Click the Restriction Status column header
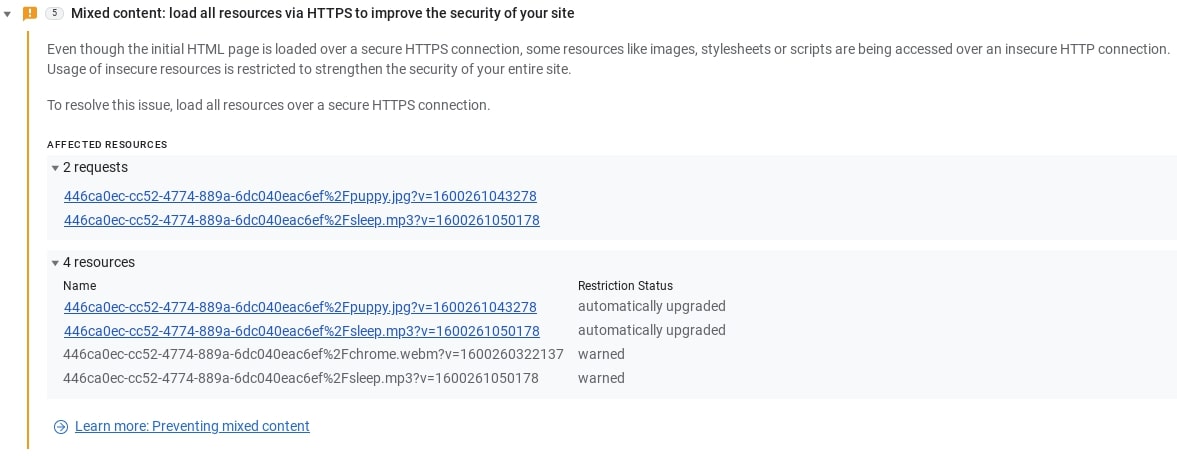The height and width of the screenshot is (456, 1177). coord(625,286)
